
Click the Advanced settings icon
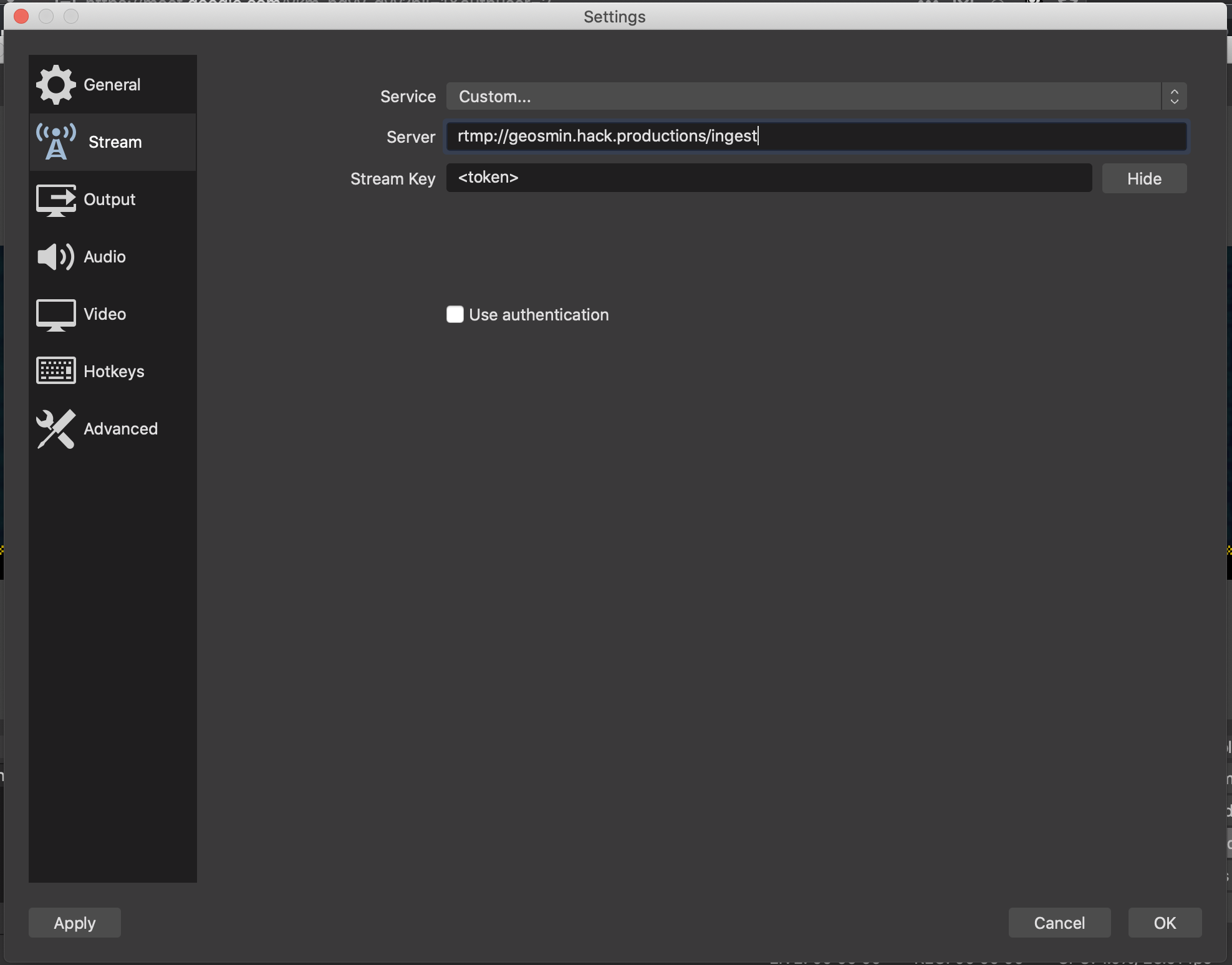click(x=55, y=427)
